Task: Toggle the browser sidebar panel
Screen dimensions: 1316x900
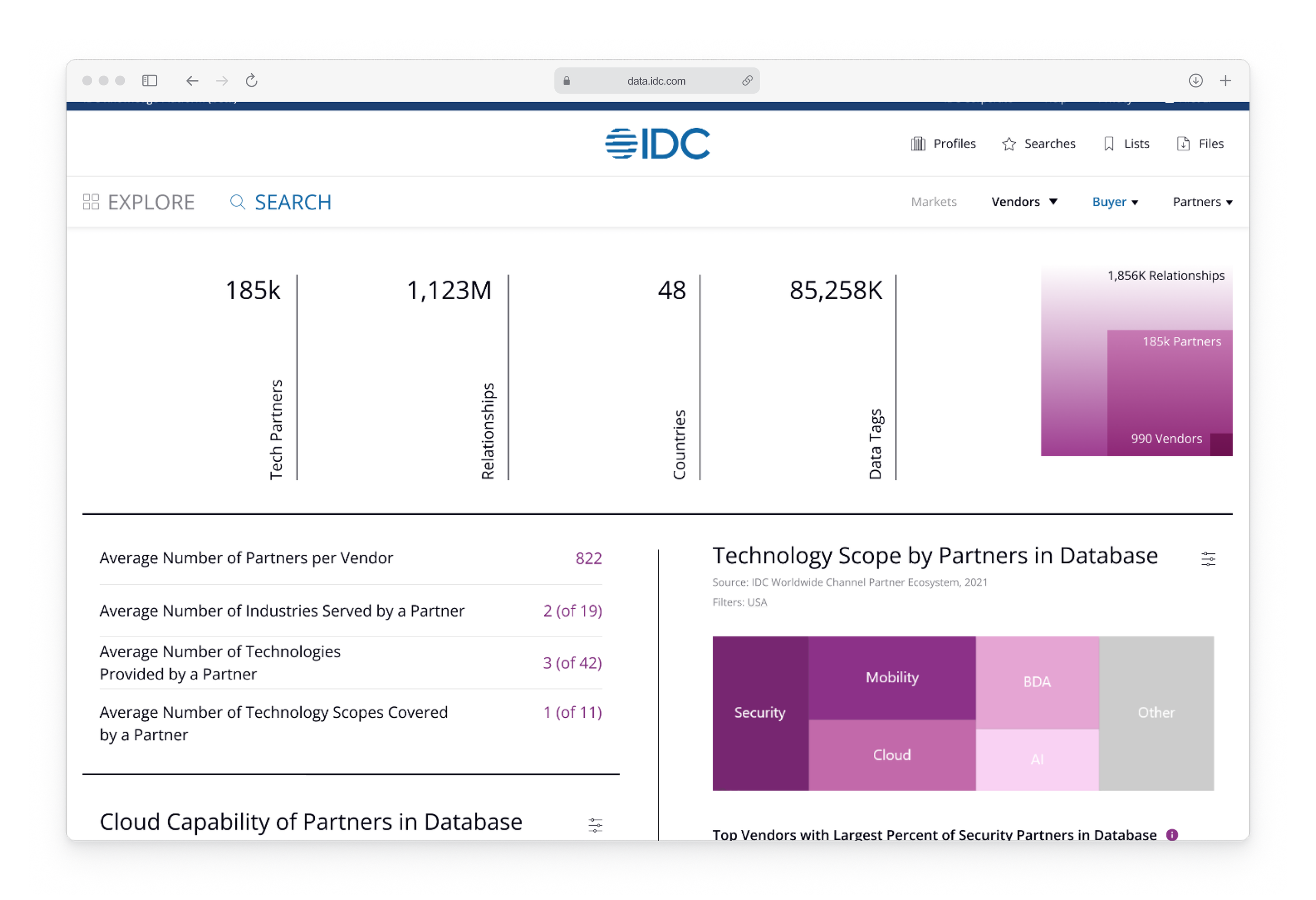Action: point(149,81)
